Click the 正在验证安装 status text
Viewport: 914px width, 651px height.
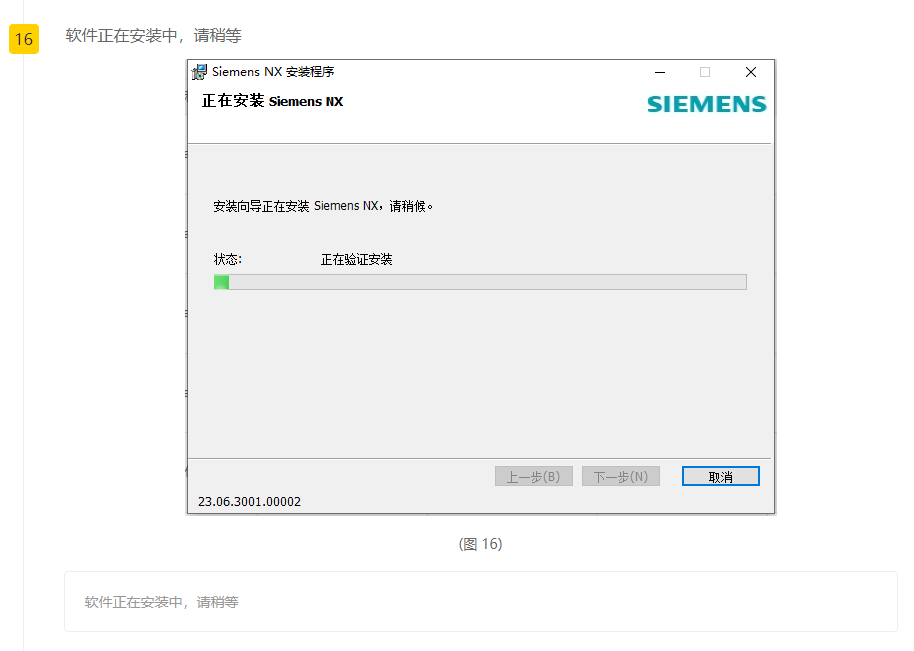coord(356,260)
